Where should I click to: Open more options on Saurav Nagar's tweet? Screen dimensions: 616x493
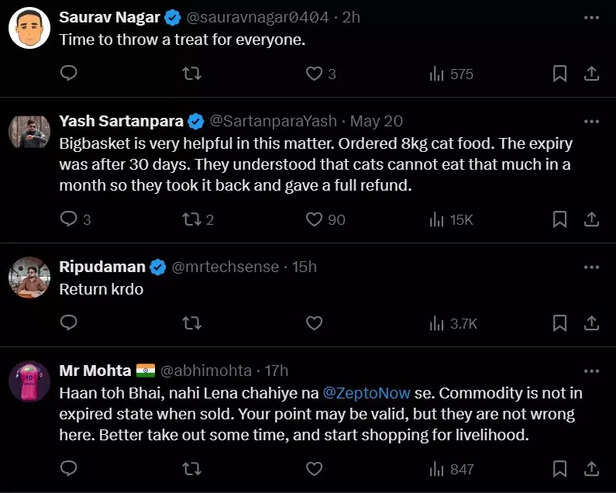point(590,16)
